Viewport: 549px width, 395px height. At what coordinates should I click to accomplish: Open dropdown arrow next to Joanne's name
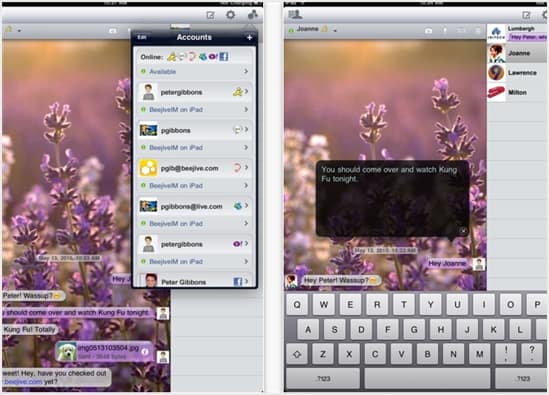pyautogui.click(x=335, y=30)
